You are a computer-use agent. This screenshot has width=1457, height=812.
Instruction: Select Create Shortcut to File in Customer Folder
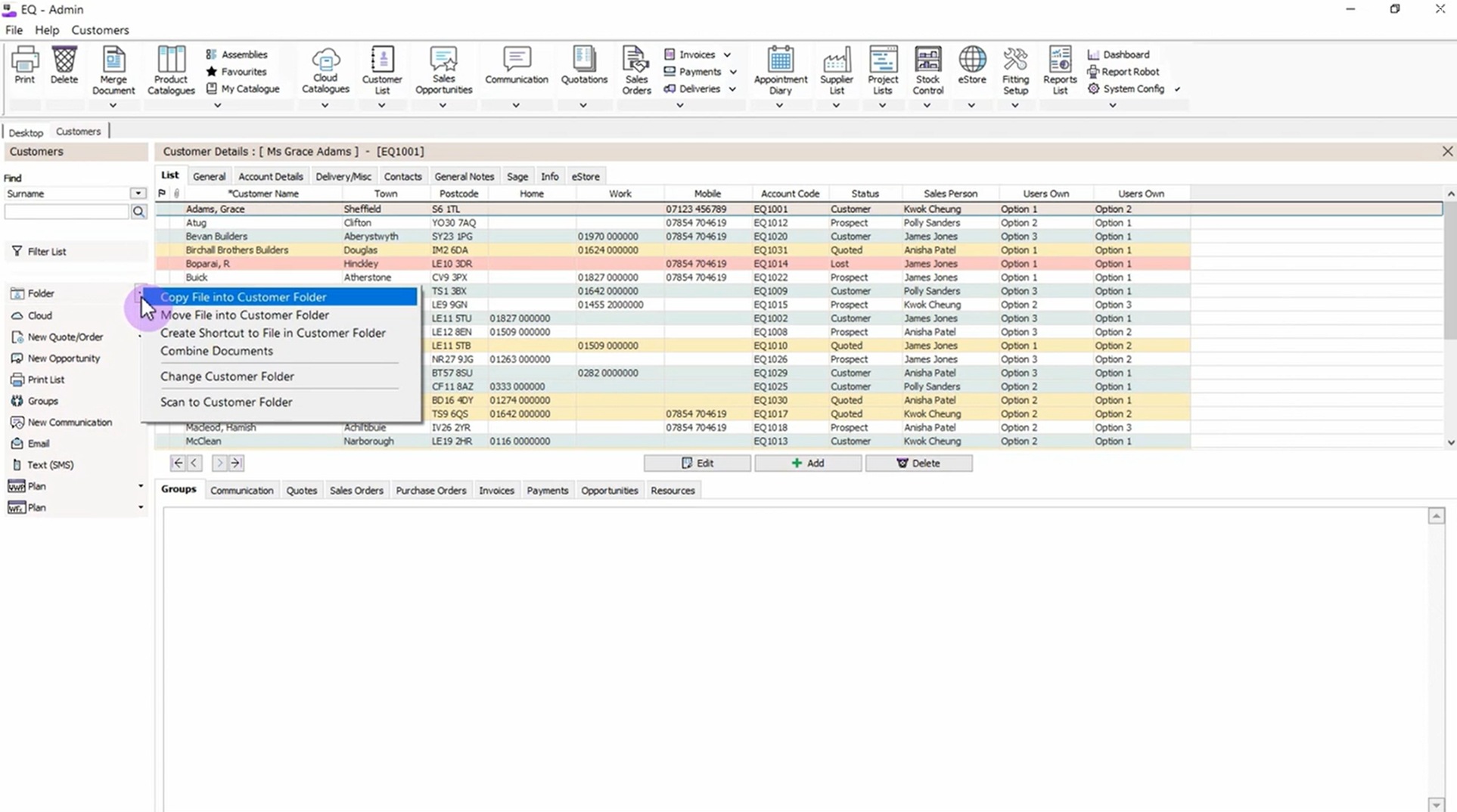coord(272,333)
